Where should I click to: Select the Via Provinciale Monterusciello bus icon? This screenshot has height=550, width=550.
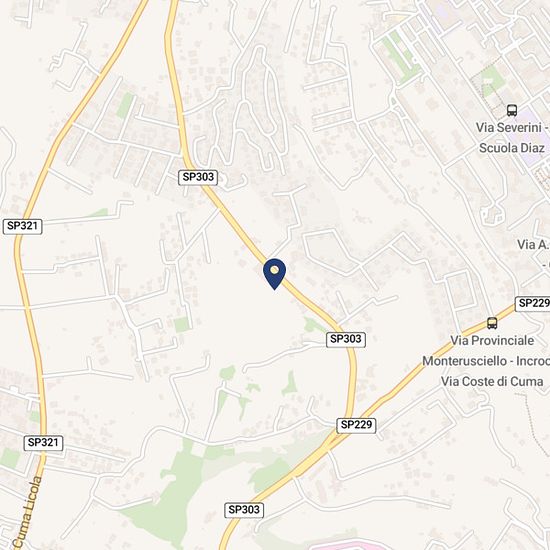tap(492, 323)
